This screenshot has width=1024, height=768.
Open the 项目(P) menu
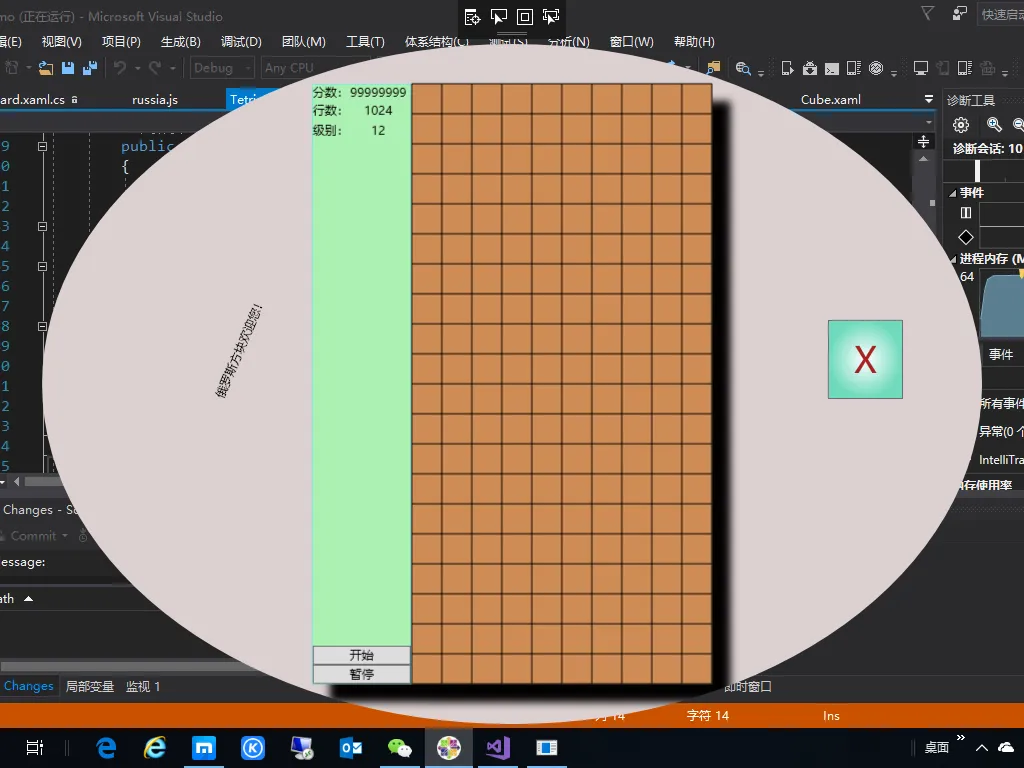tap(121, 42)
